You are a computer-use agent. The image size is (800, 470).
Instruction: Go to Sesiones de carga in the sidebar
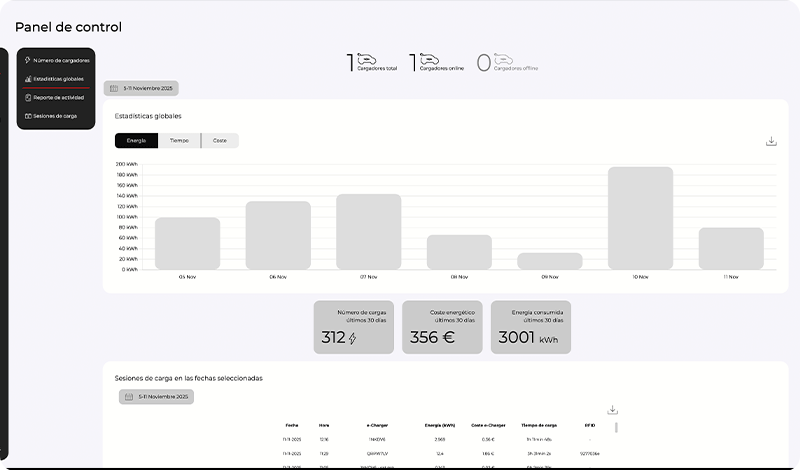pyautogui.click(x=55, y=116)
